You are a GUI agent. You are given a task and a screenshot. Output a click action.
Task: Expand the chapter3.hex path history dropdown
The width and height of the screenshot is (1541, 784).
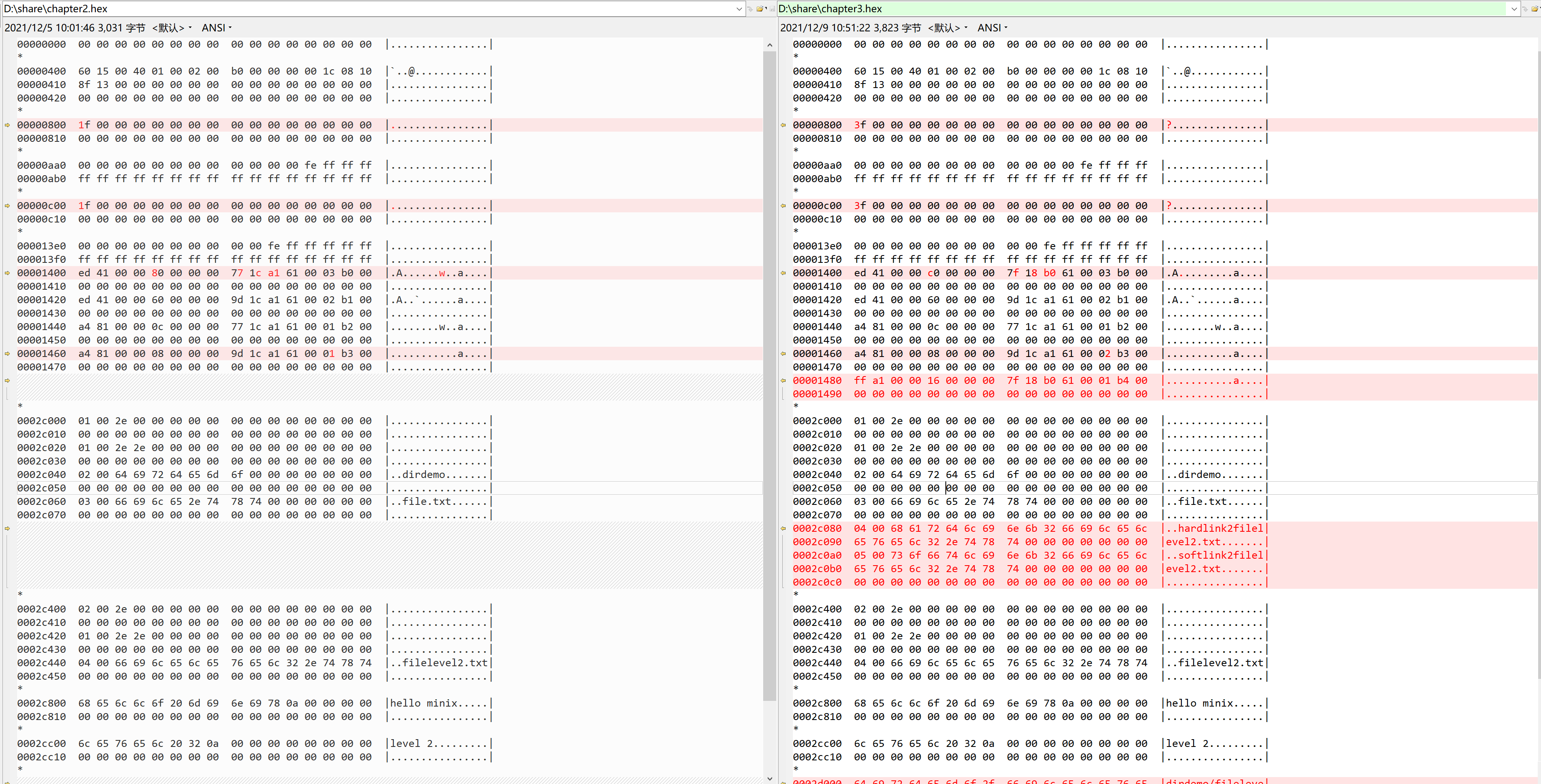pyautogui.click(x=1514, y=9)
